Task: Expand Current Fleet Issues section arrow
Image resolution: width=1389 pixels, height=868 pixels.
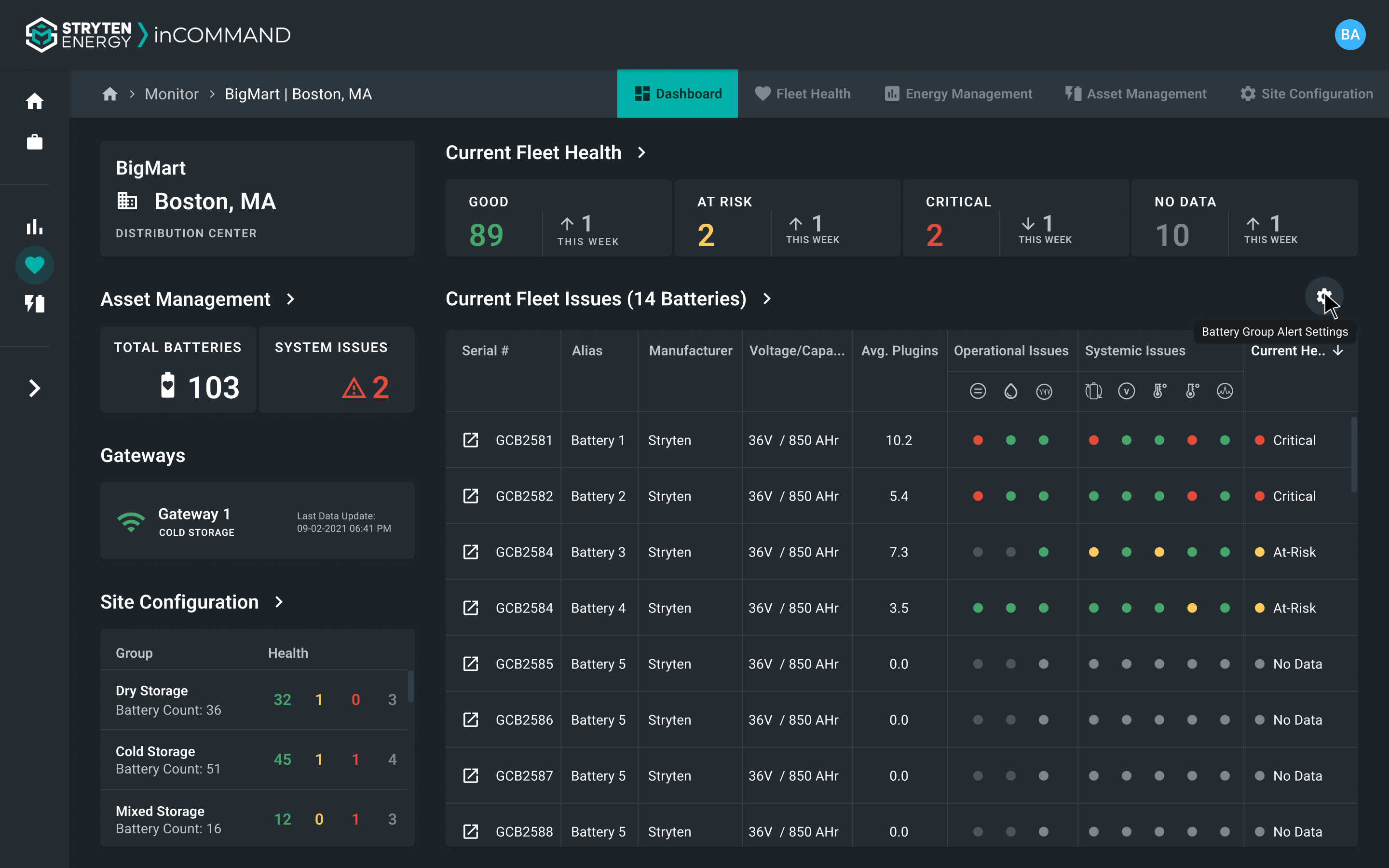Action: (767, 298)
